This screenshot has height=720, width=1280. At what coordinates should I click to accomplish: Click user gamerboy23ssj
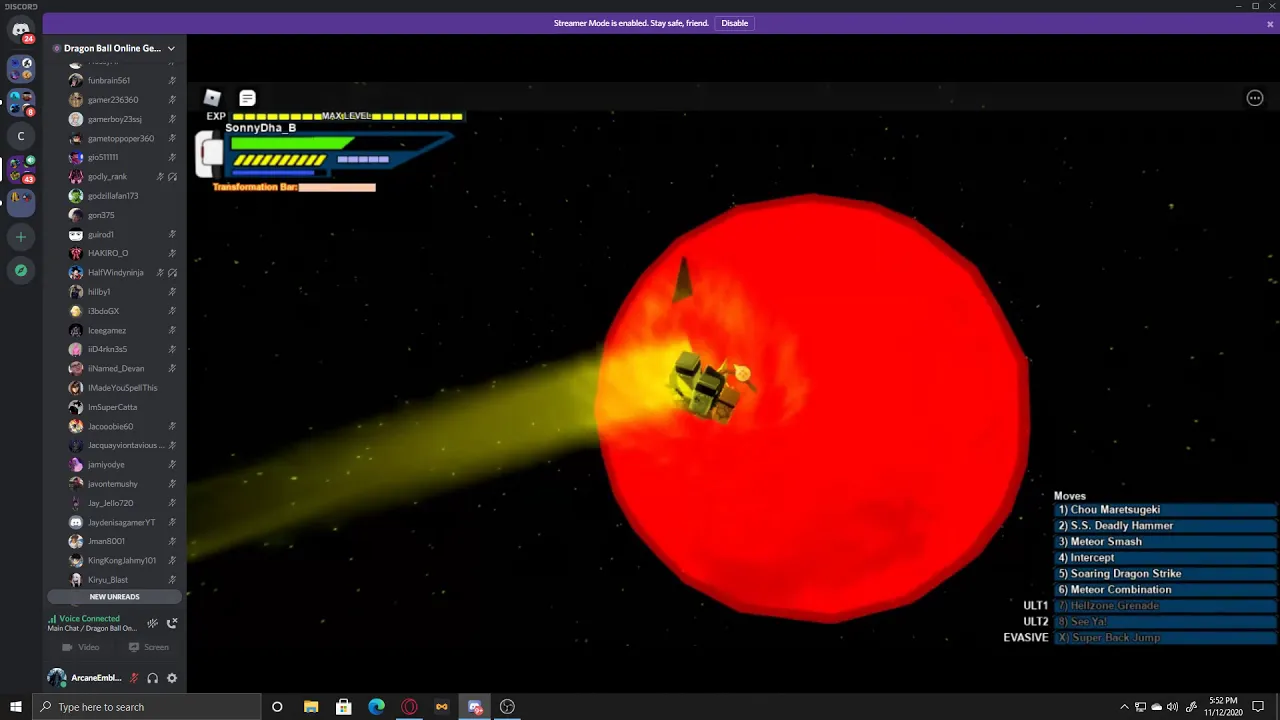[x=114, y=119]
